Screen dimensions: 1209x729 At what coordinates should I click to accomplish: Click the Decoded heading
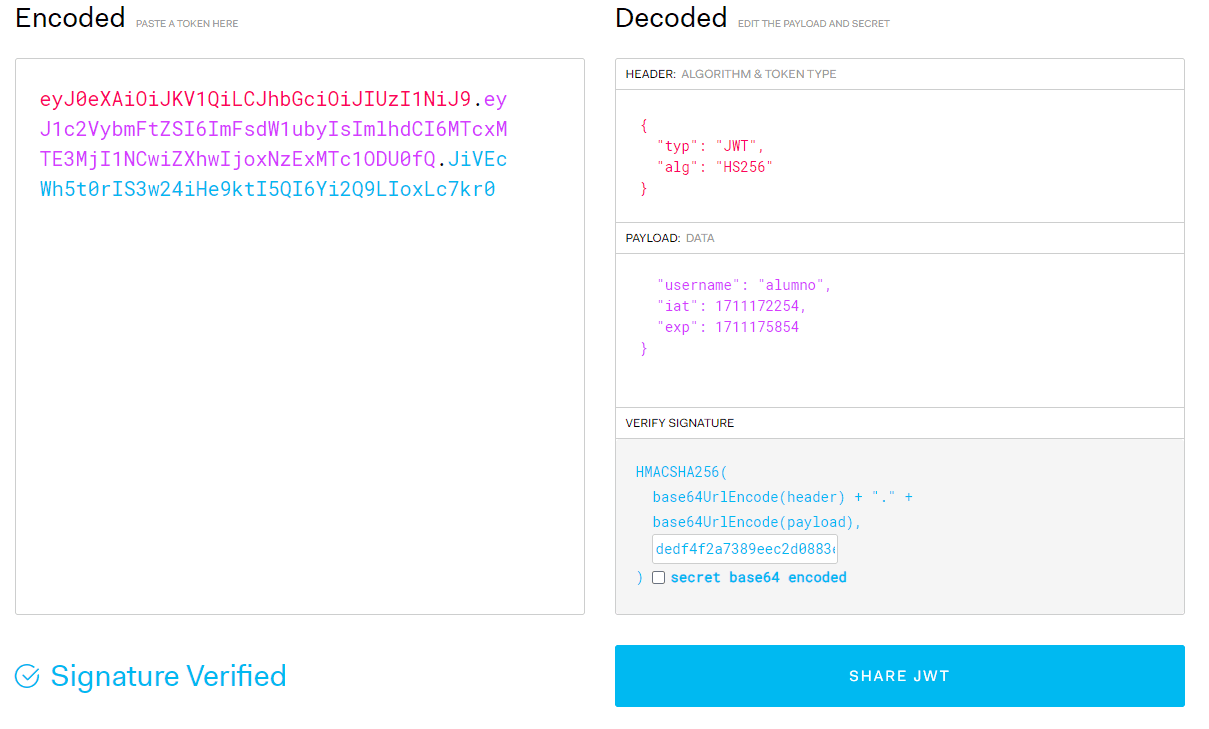tap(671, 18)
